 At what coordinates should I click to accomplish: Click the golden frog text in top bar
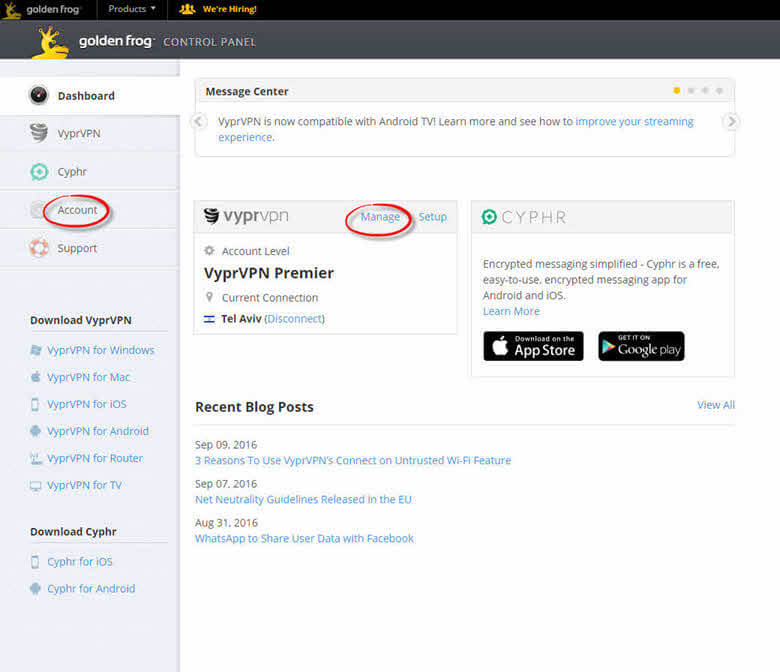53,9
